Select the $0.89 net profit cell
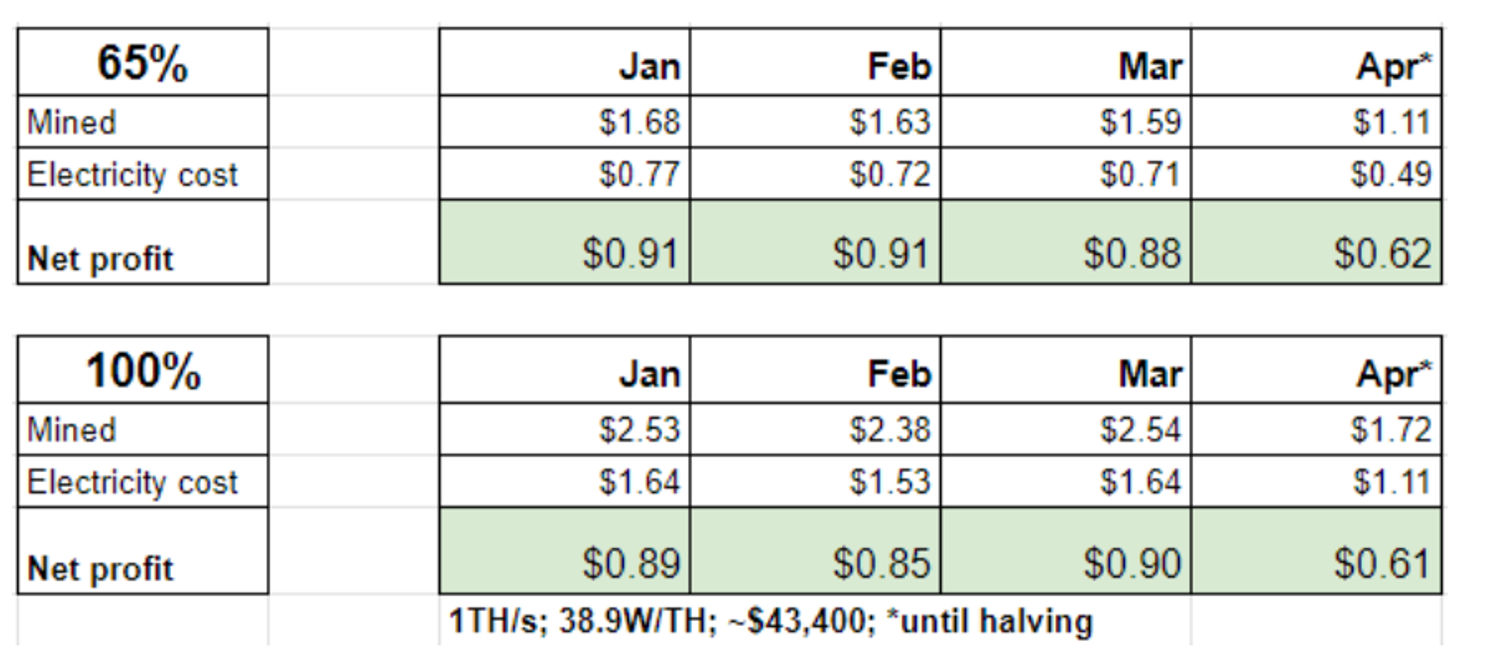The width and height of the screenshot is (1500, 671). (565, 551)
